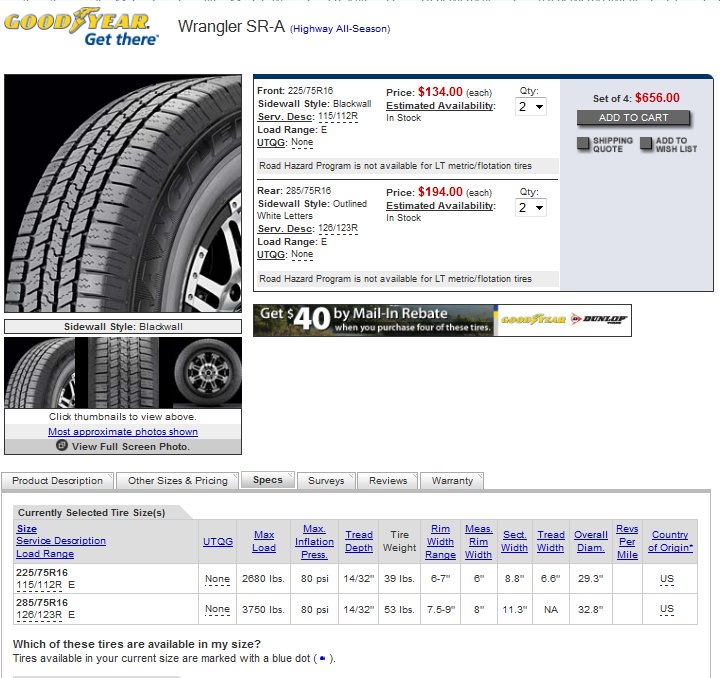Select the Specs tab
The image size is (720, 678).
268,480
